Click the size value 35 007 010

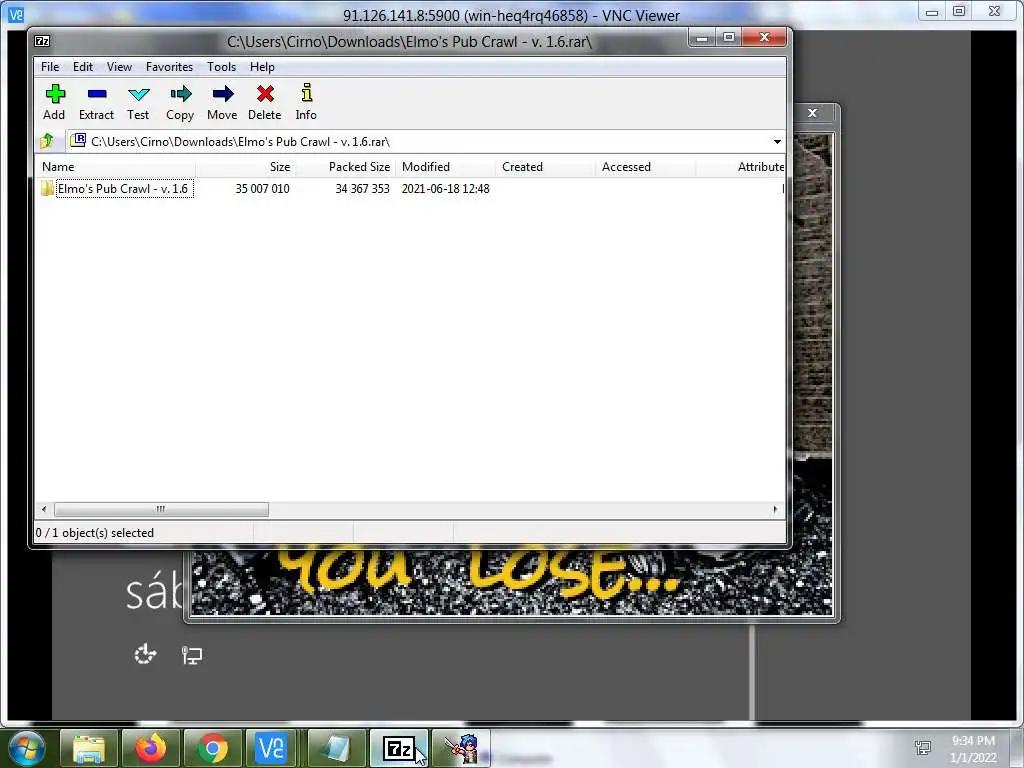[x=263, y=189]
